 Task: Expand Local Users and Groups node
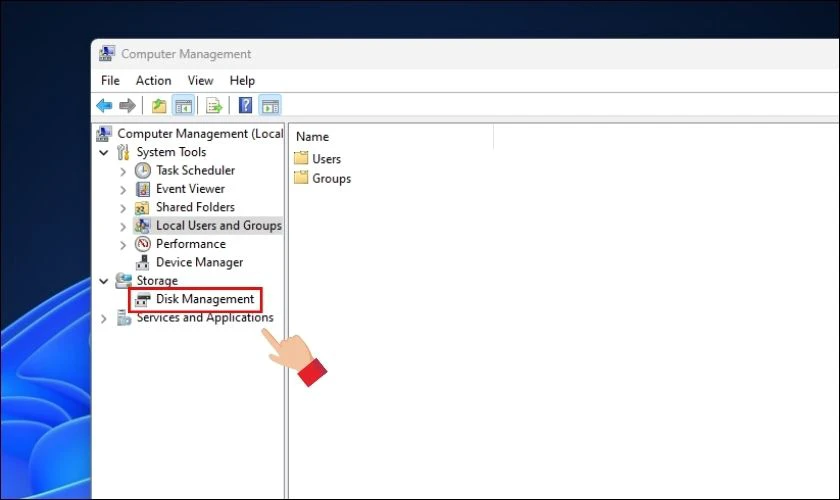click(x=123, y=227)
